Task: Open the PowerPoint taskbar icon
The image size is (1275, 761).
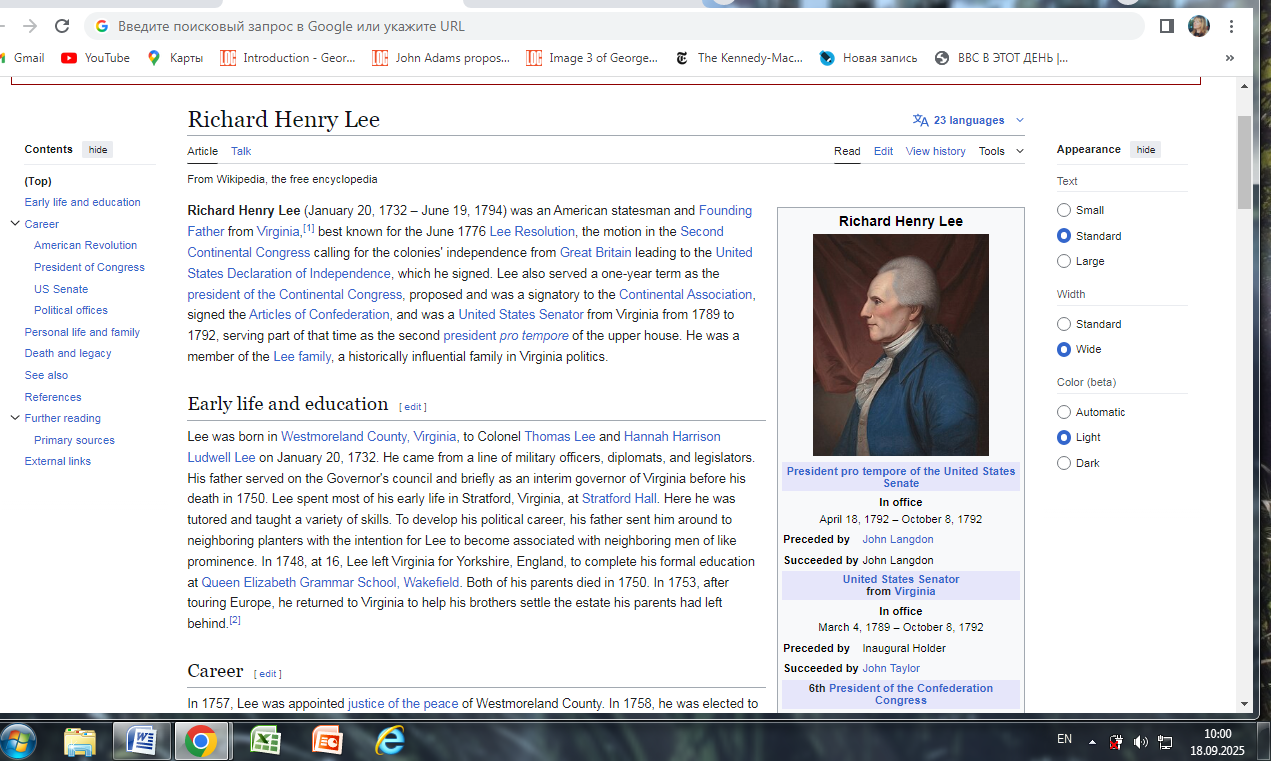Action: pyautogui.click(x=327, y=741)
